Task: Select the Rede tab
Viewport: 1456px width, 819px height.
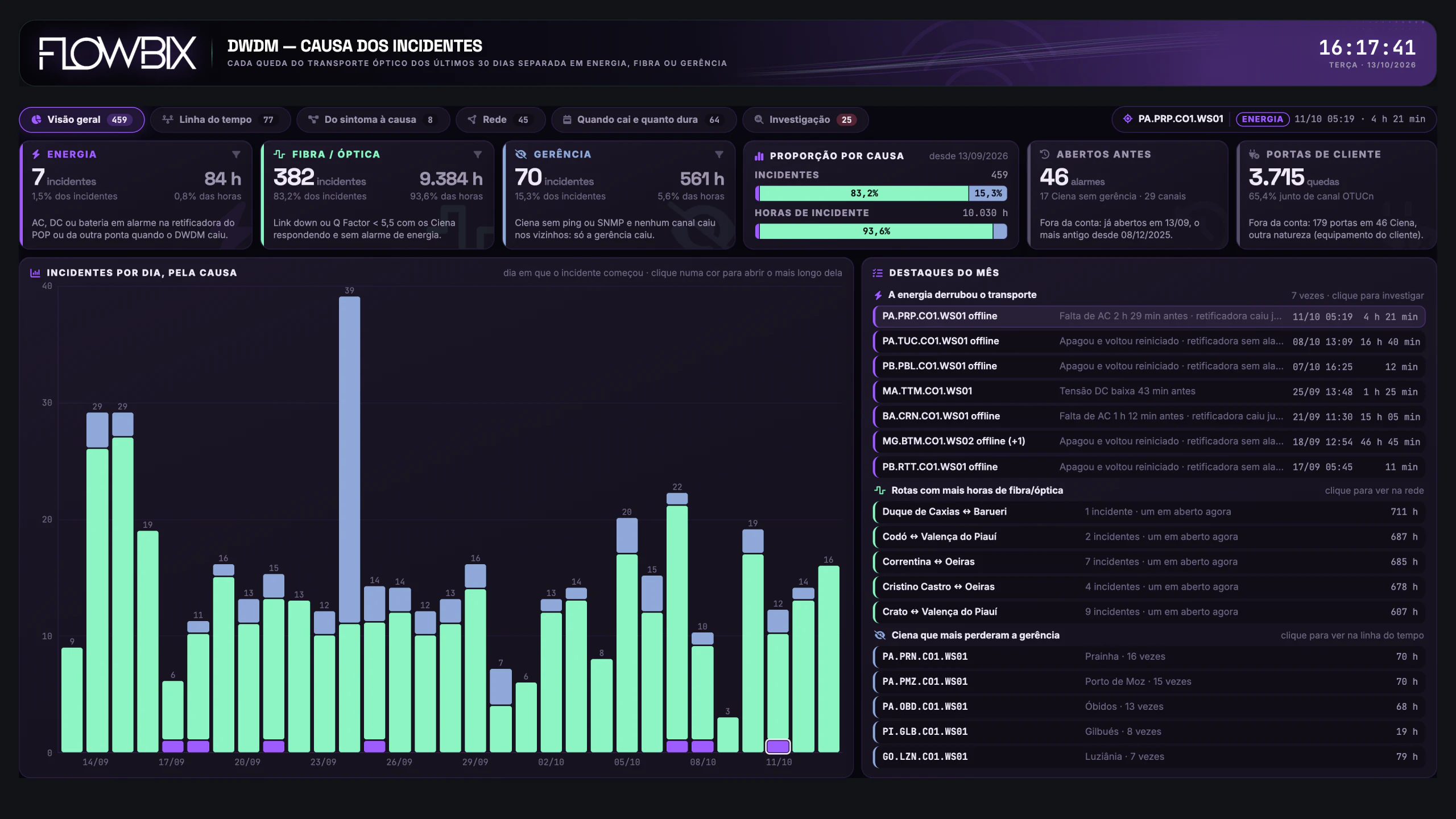Action: click(500, 119)
